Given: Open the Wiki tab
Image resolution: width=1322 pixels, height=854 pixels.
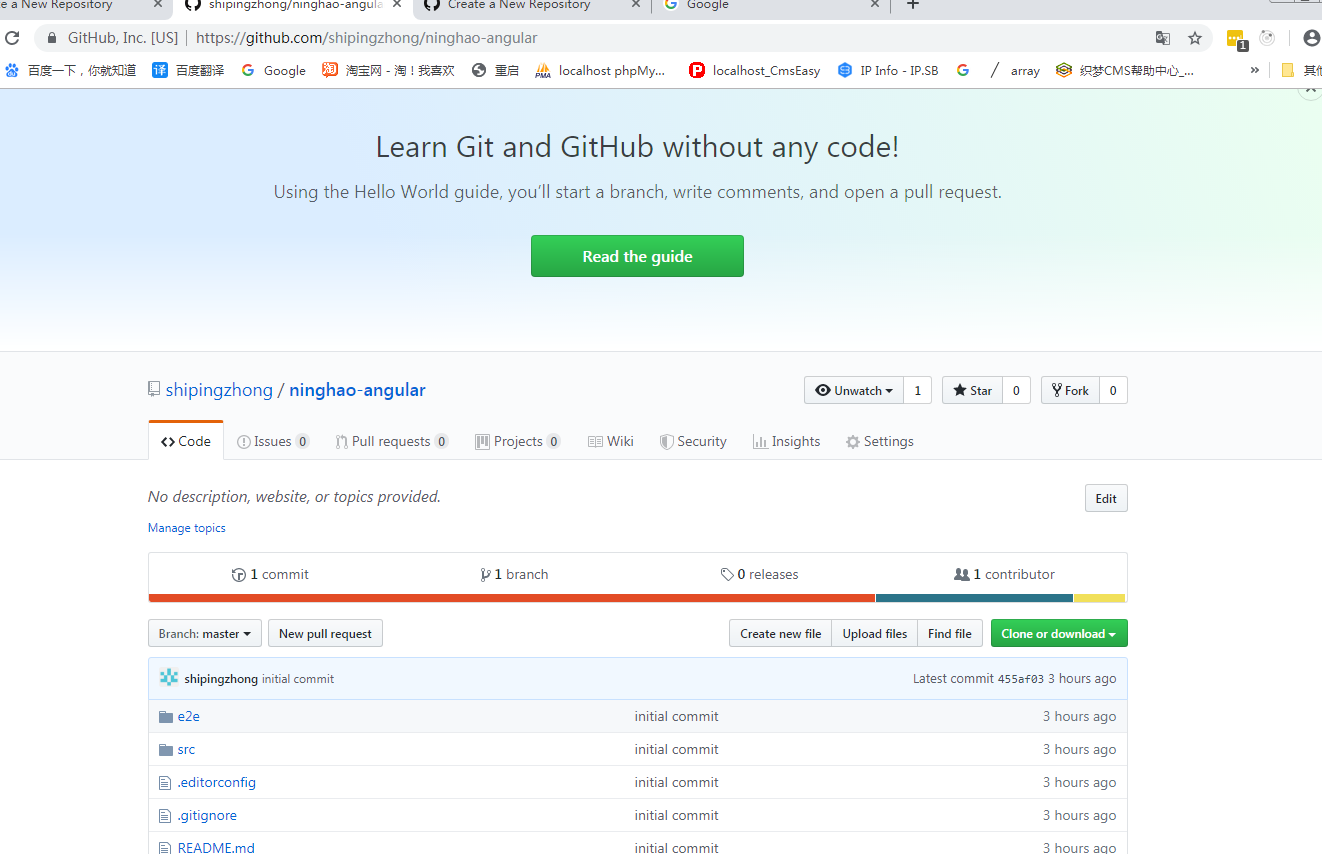Looking at the screenshot, I should 611,441.
